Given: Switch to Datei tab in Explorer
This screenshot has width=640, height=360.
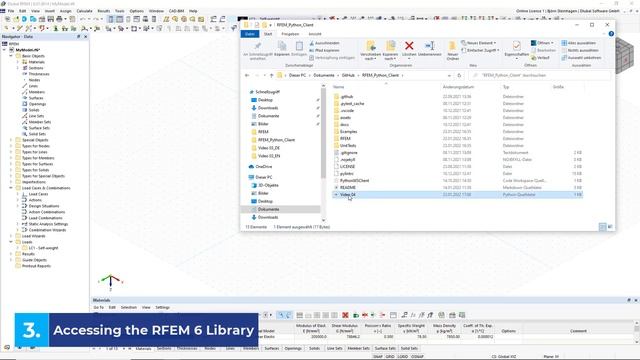Looking at the screenshot, I should [250, 34].
